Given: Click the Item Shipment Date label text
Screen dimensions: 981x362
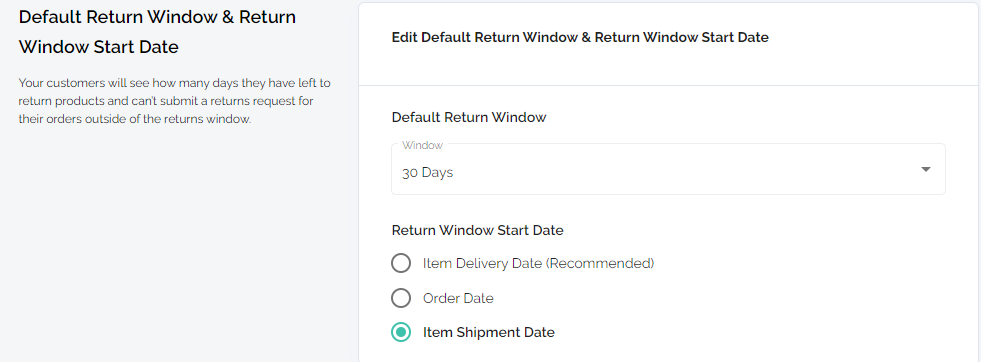Looking at the screenshot, I should coord(489,332).
